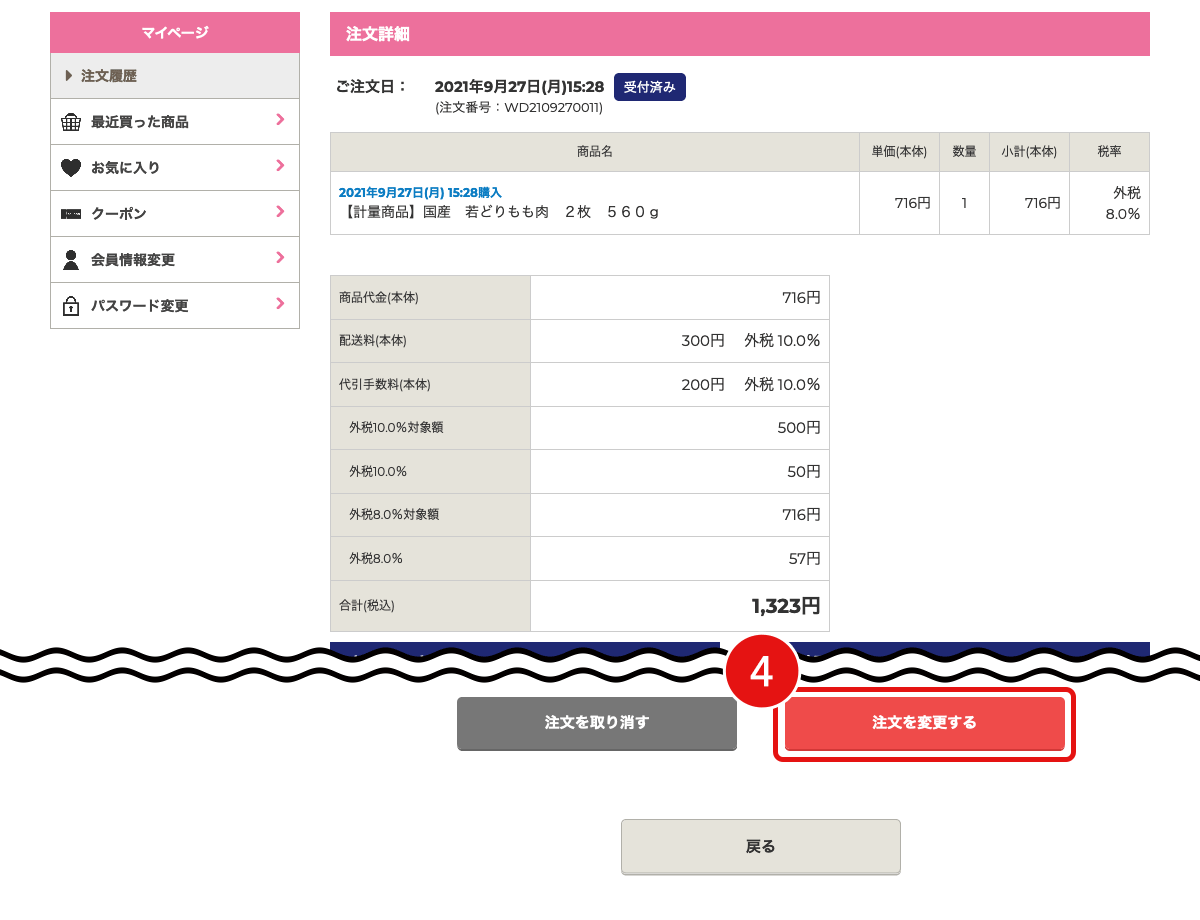This screenshot has width=1200, height=920.
Task: Click the 戻る back button
Action: tap(760, 846)
